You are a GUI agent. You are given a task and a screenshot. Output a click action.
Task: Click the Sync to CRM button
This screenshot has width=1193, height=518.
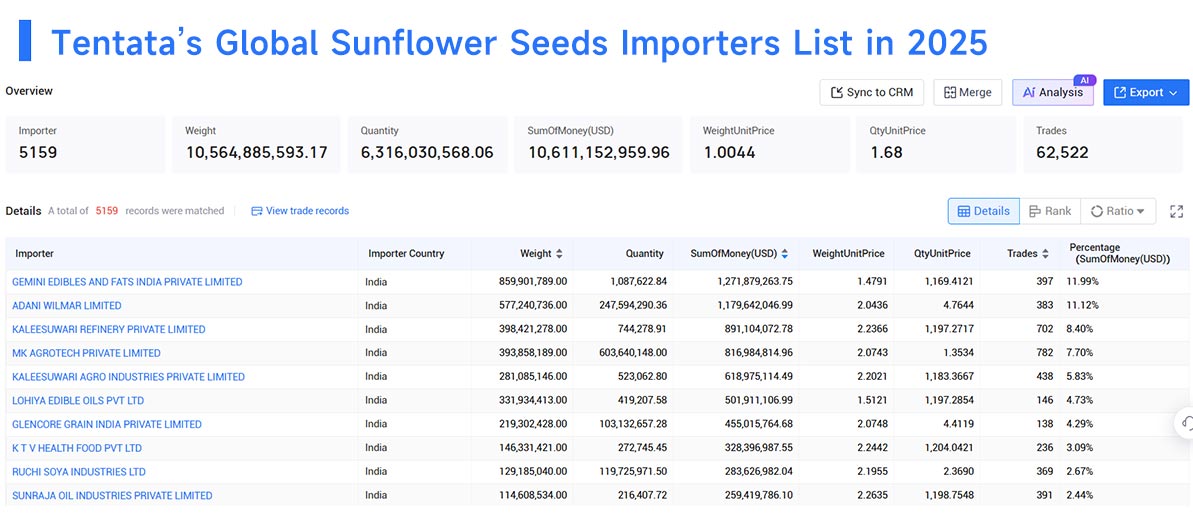871,92
